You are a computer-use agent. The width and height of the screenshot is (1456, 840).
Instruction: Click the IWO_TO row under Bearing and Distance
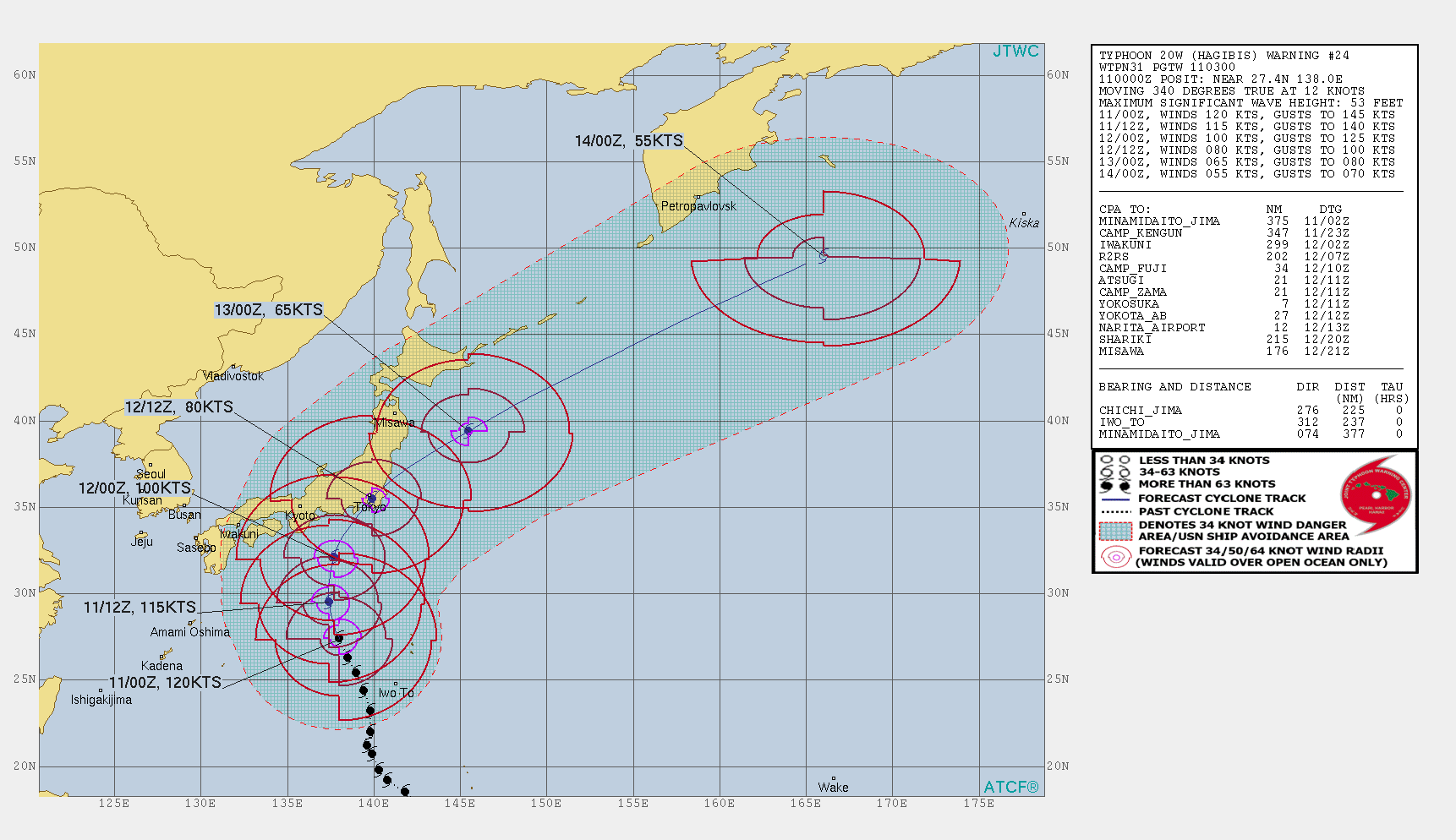(1251, 423)
